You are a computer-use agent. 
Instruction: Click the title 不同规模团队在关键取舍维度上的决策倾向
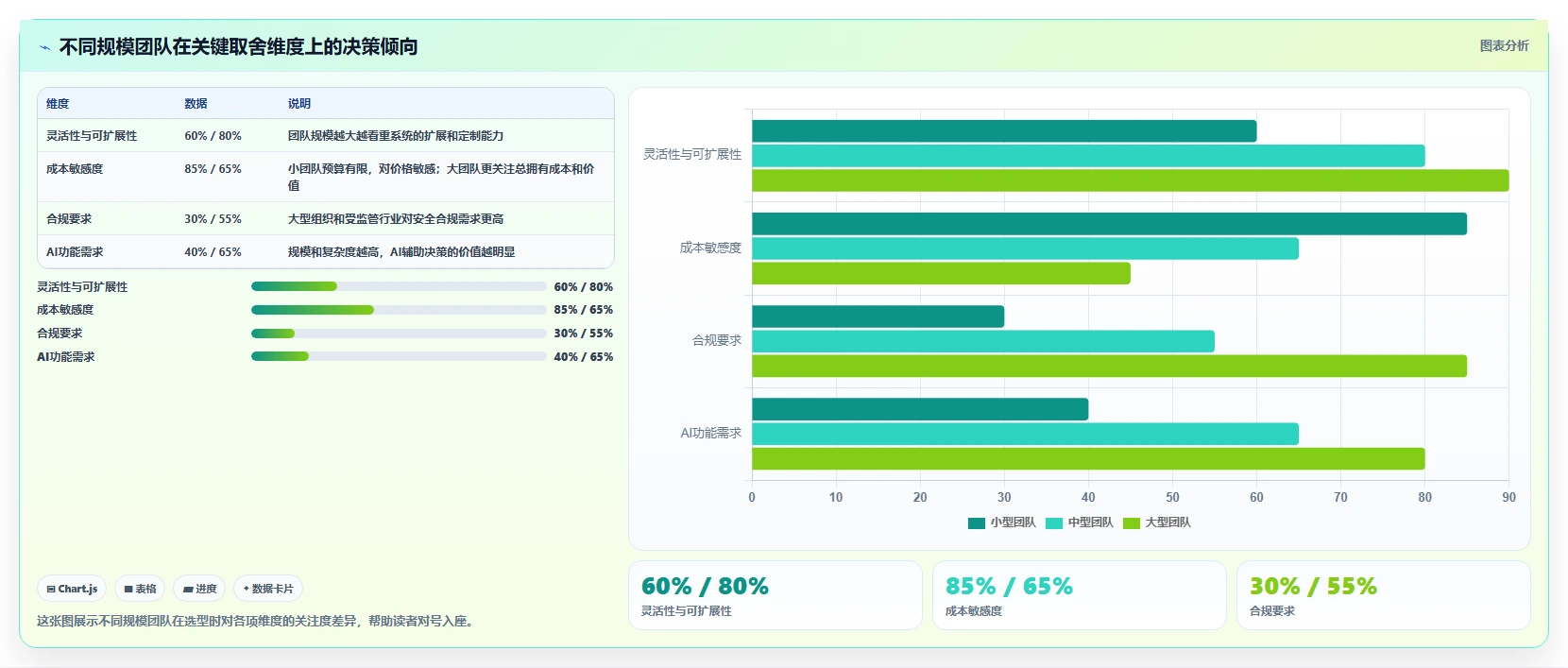pos(238,46)
